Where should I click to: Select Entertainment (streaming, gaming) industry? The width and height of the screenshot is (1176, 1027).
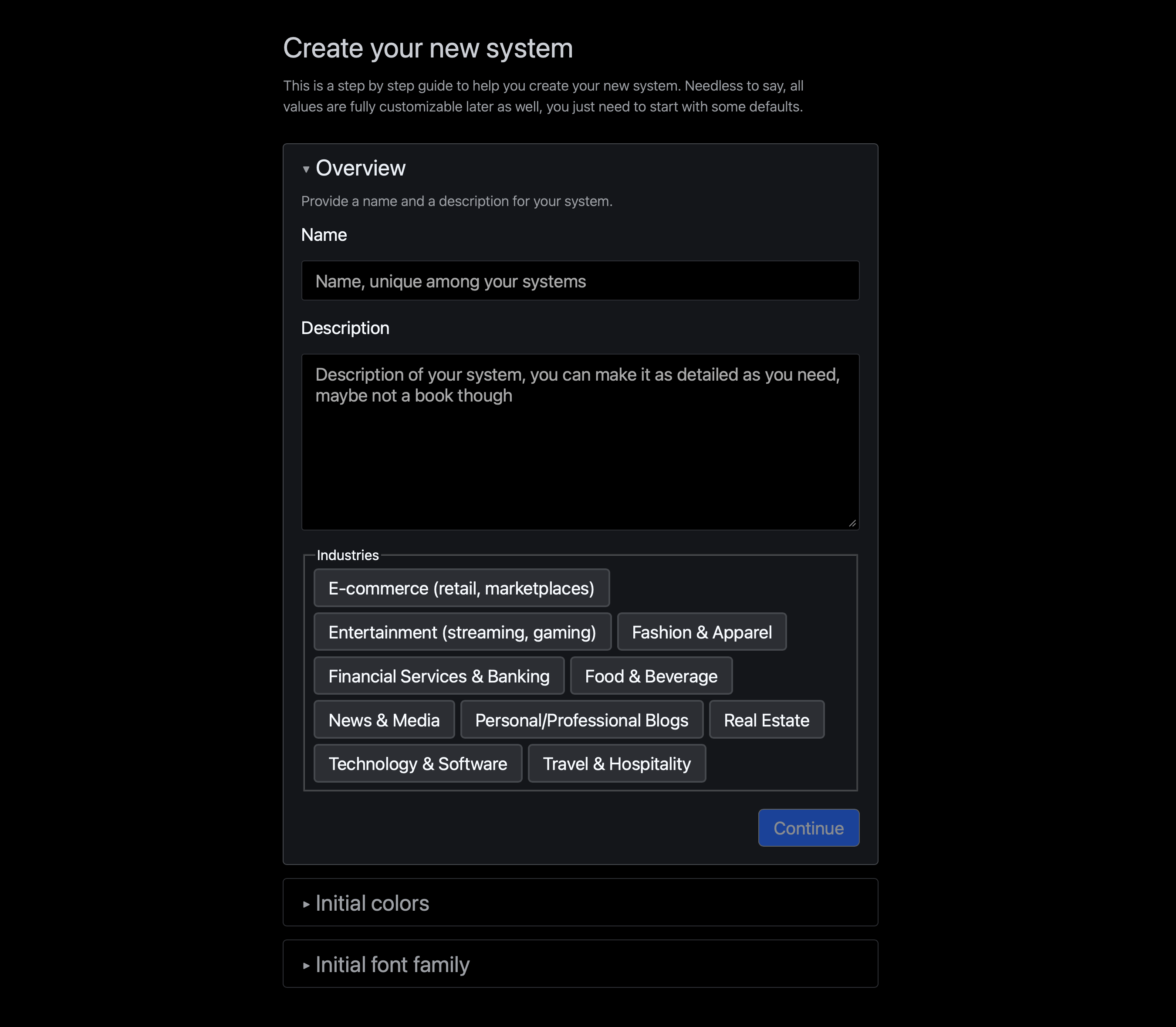point(462,632)
